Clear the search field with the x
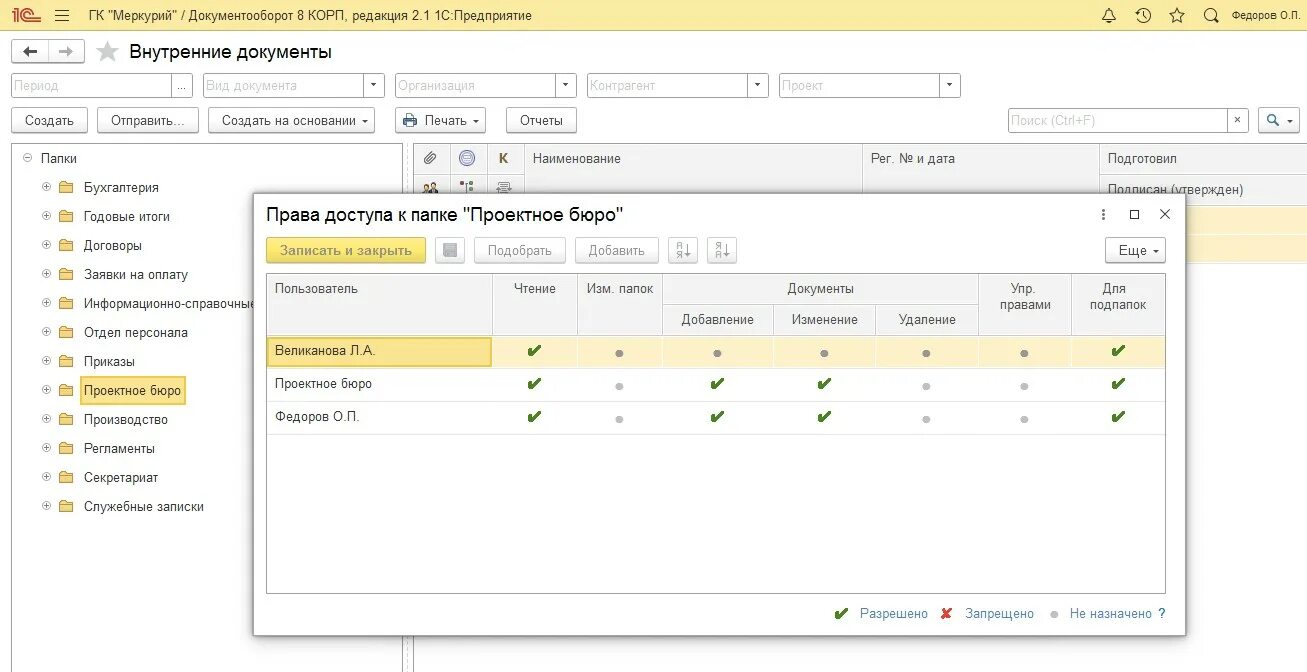The width and height of the screenshot is (1307, 672). (x=1238, y=120)
